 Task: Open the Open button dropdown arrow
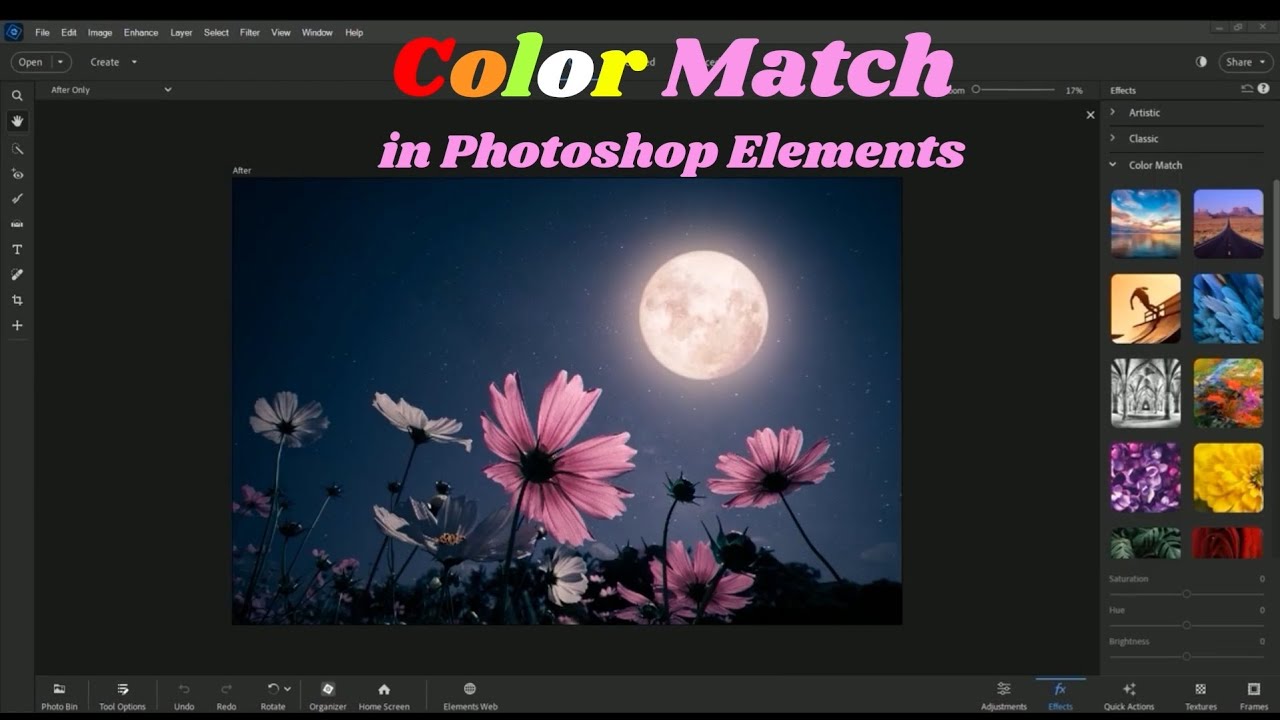[61, 62]
